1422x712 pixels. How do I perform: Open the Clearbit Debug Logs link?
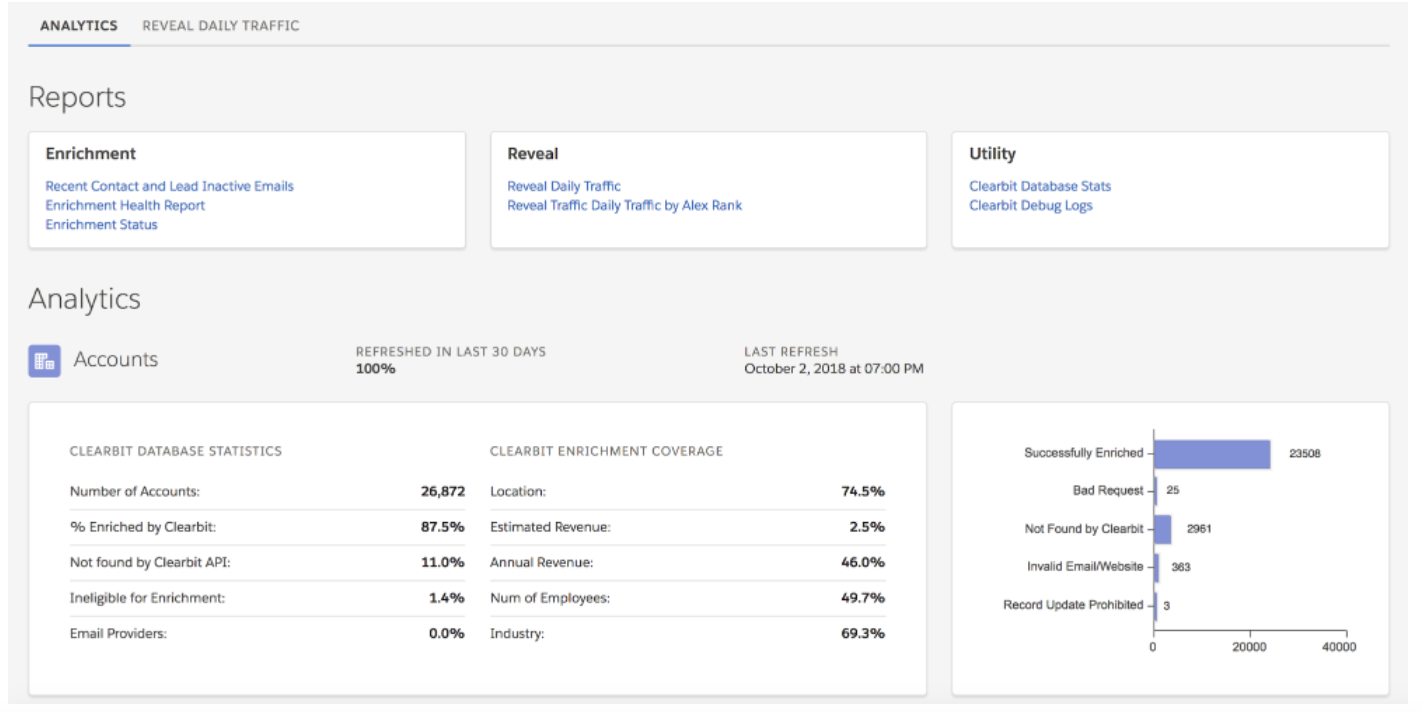(1031, 205)
